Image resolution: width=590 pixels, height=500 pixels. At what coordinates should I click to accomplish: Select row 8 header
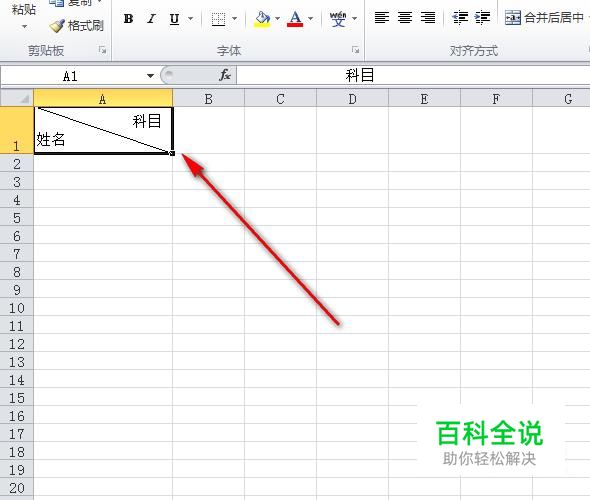[17, 271]
